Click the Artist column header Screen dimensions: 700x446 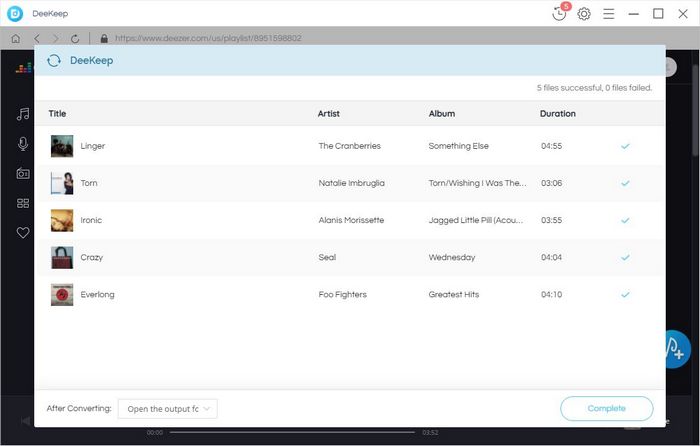point(329,113)
